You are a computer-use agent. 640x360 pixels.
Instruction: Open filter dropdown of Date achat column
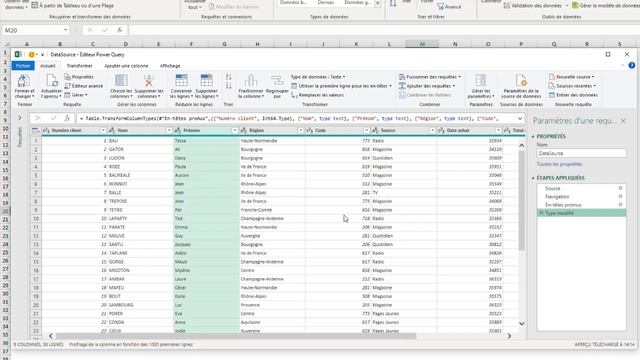[498, 130]
